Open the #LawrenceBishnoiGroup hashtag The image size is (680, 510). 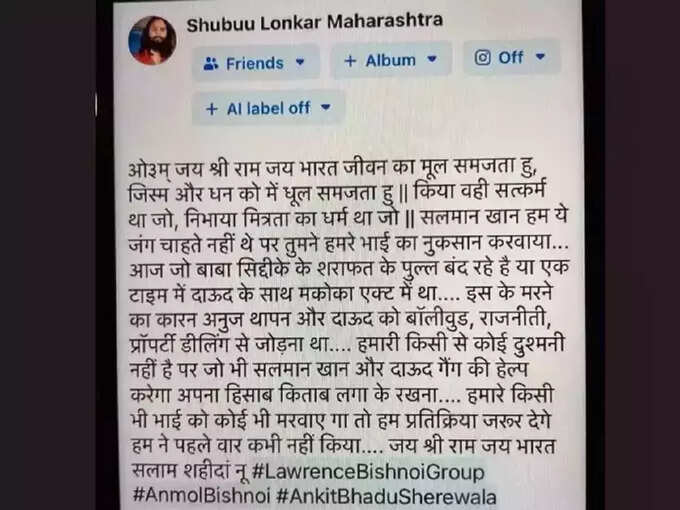(368, 472)
